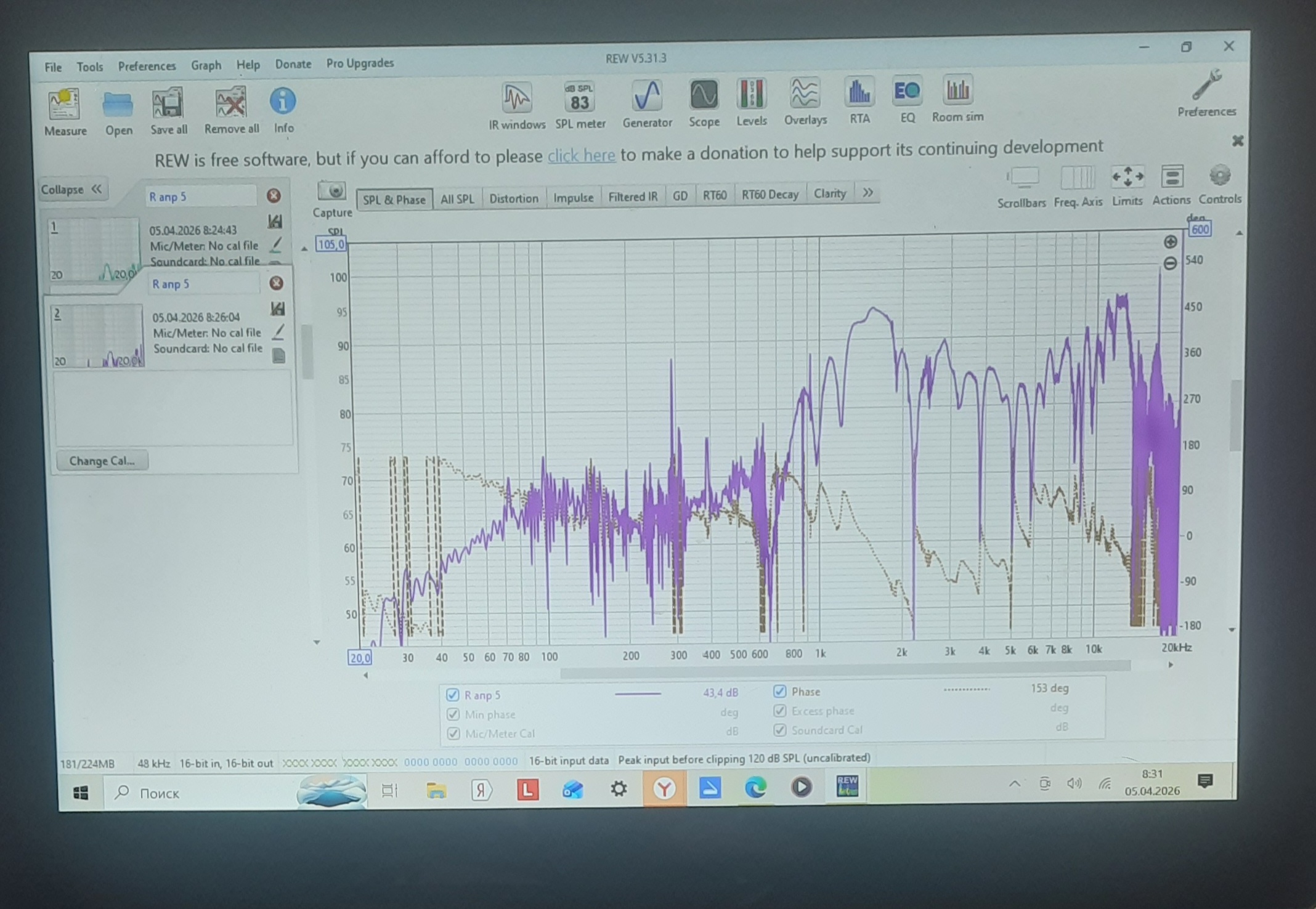Follow the 'click here' donation link
1316x909 pixels.
click(581, 155)
